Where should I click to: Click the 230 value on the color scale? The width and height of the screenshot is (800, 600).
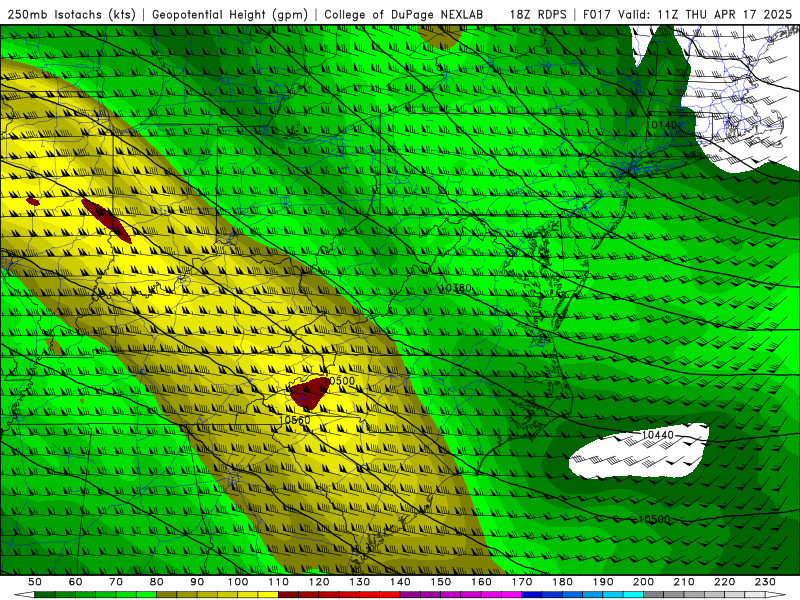coord(765,582)
